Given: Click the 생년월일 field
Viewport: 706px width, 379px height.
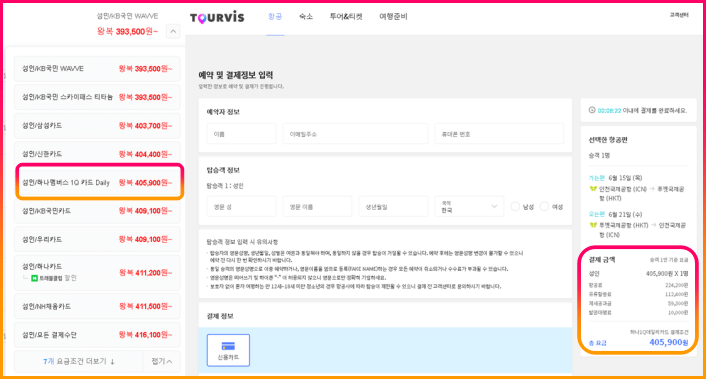Looking at the screenshot, I should 393,207.
